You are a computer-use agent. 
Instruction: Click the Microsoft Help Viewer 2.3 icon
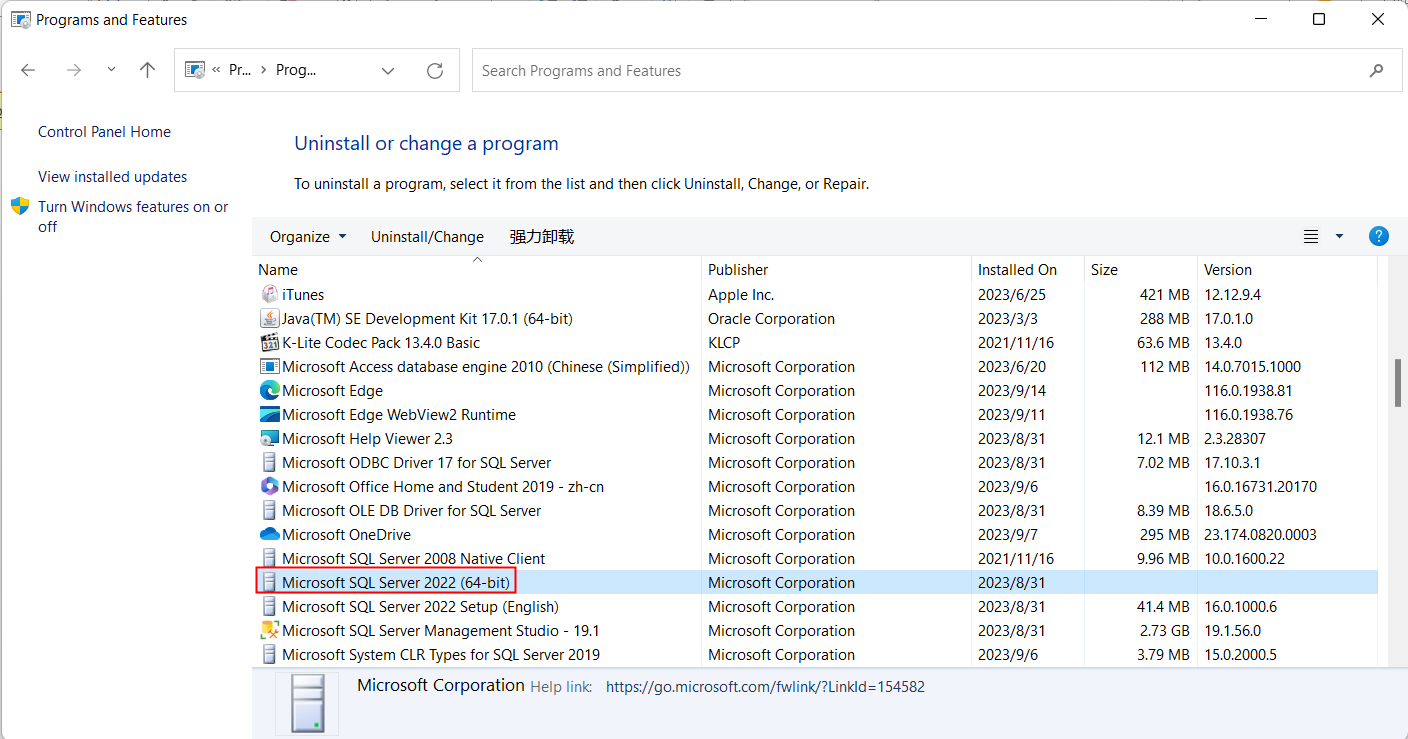pyautogui.click(x=269, y=439)
